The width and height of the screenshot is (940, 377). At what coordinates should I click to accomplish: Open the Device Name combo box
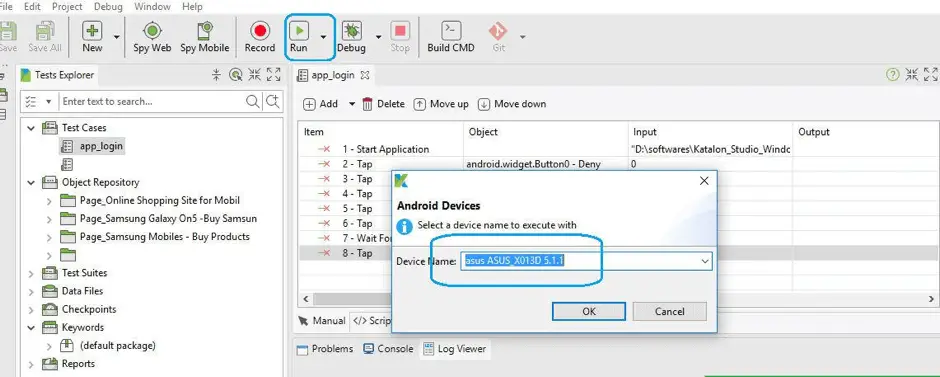586,261
